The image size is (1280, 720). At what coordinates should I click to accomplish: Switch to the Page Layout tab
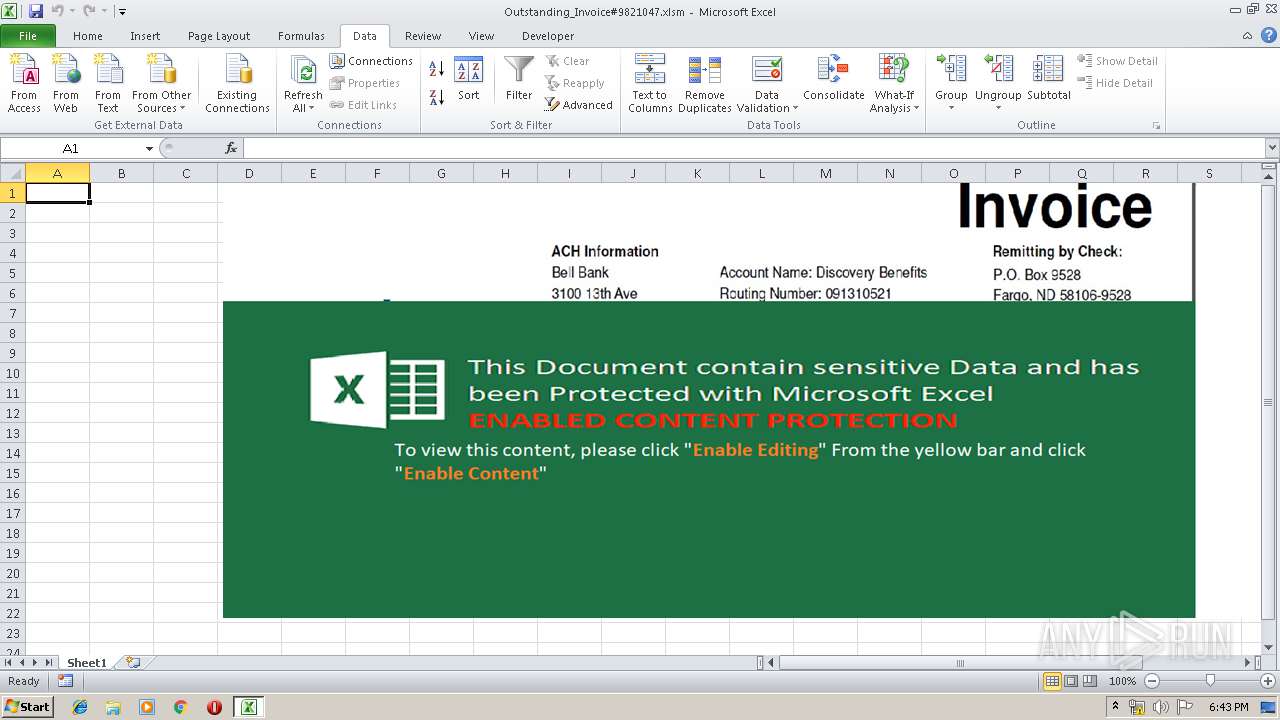(x=219, y=36)
